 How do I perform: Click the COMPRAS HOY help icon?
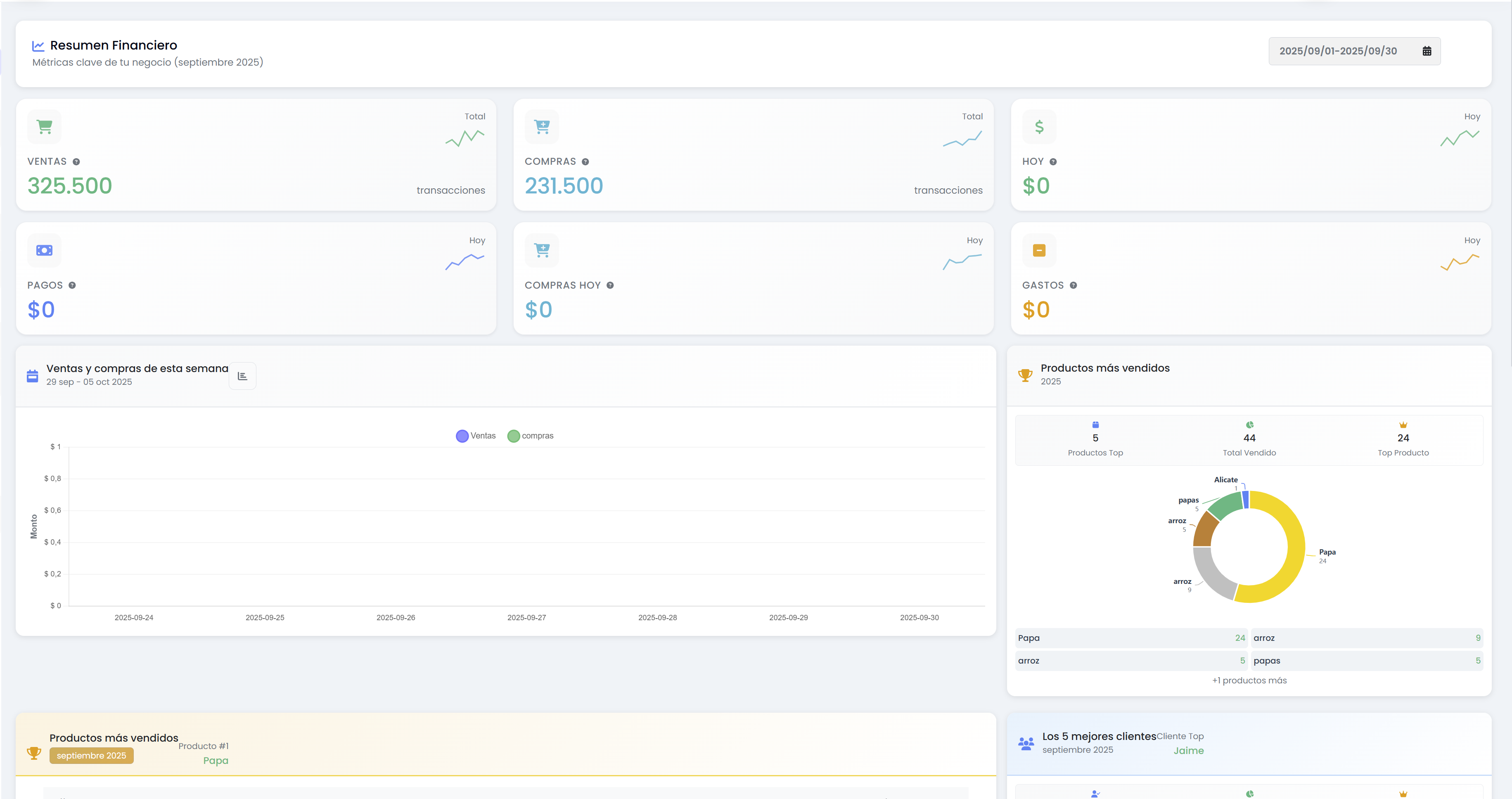coord(610,285)
